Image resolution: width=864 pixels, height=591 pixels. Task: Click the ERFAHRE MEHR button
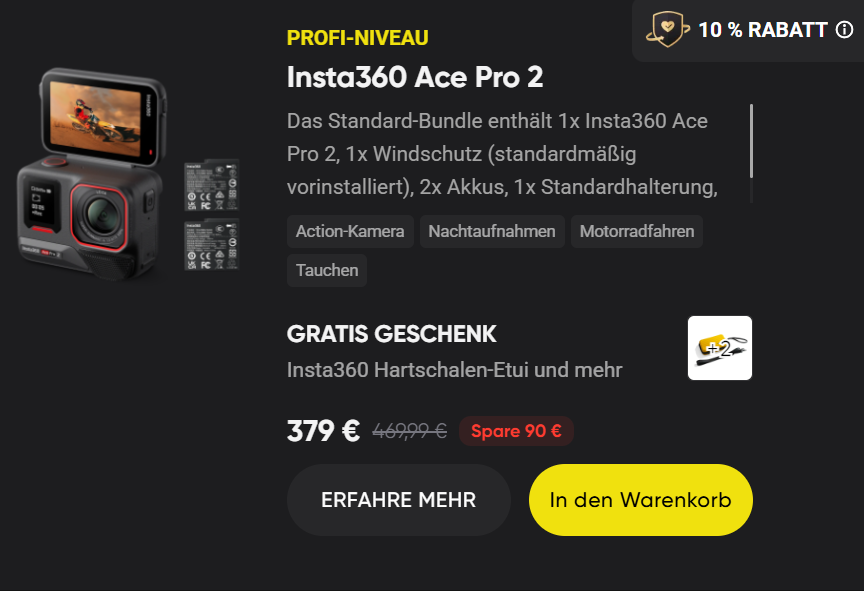[x=398, y=500]
